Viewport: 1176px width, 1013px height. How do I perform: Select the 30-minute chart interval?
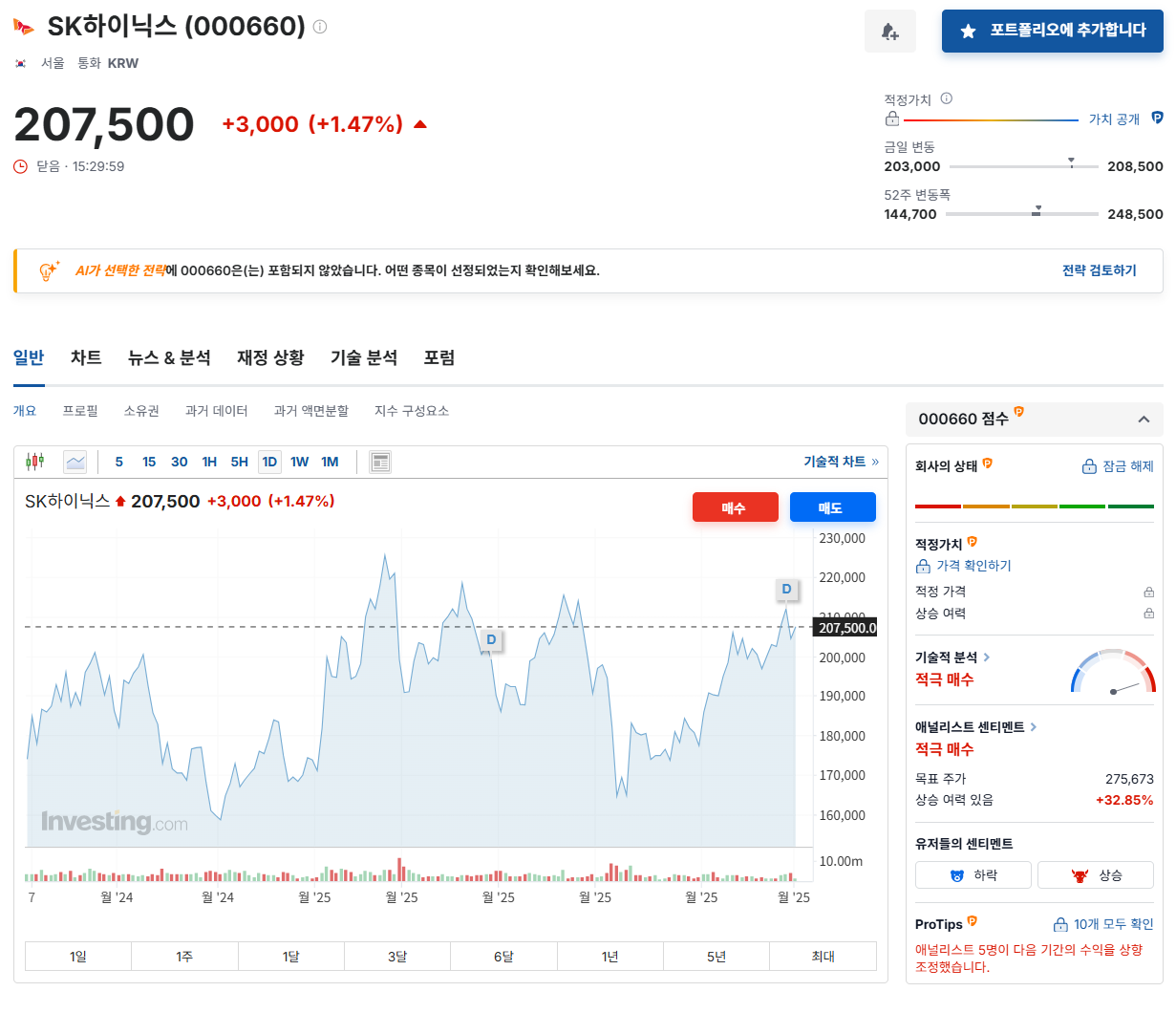click(x=179, y=462)
